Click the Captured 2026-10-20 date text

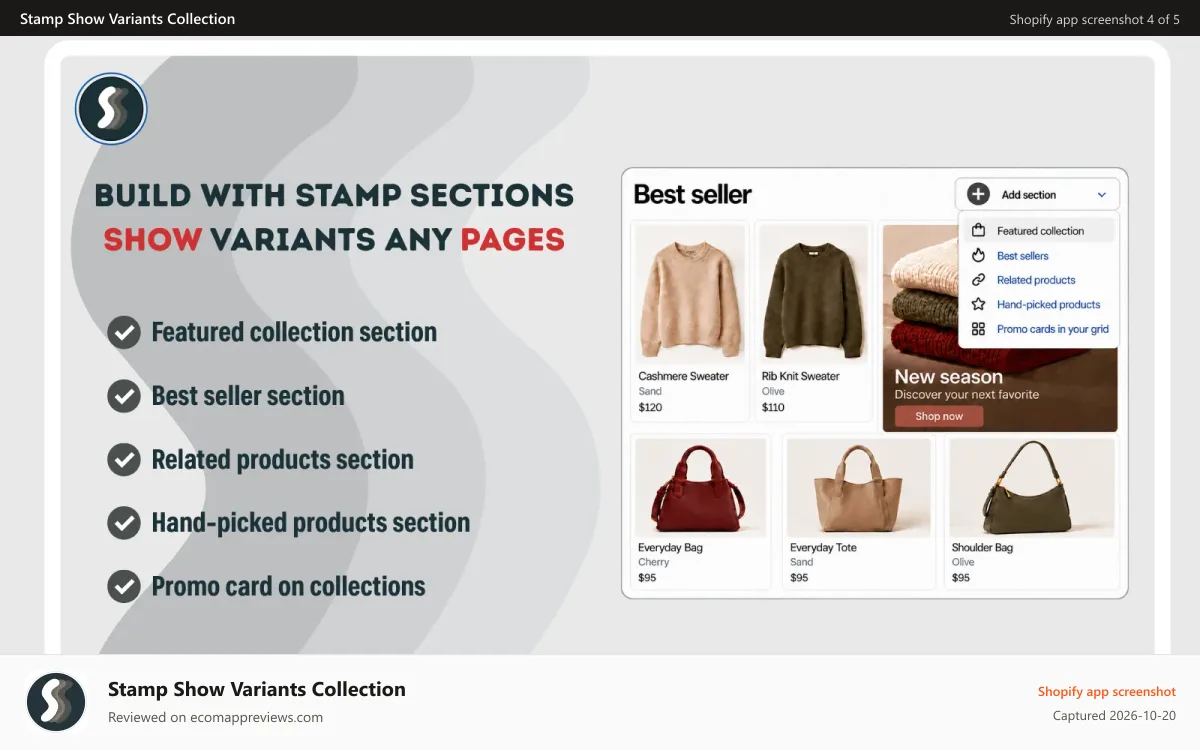click(x=1114, y=716)
